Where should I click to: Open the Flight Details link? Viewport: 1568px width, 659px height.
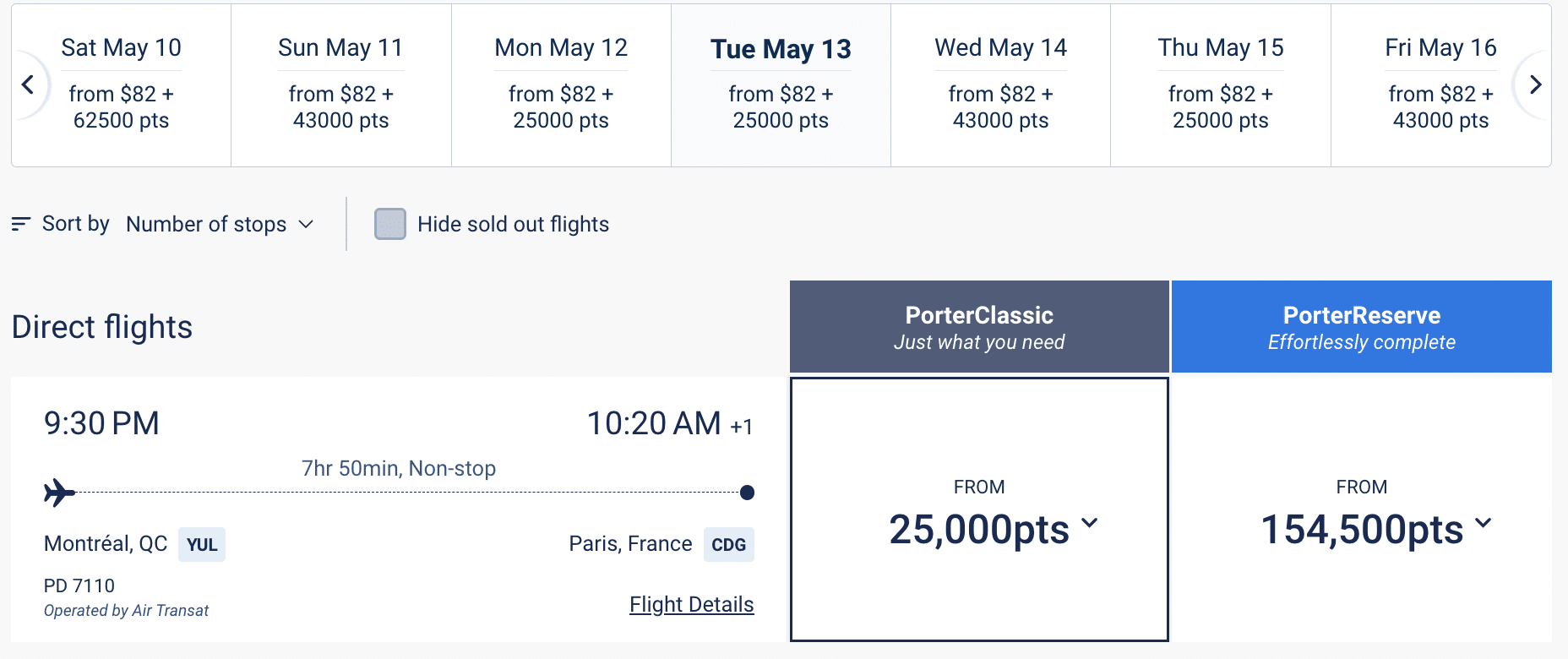click(x=691, y=605)
